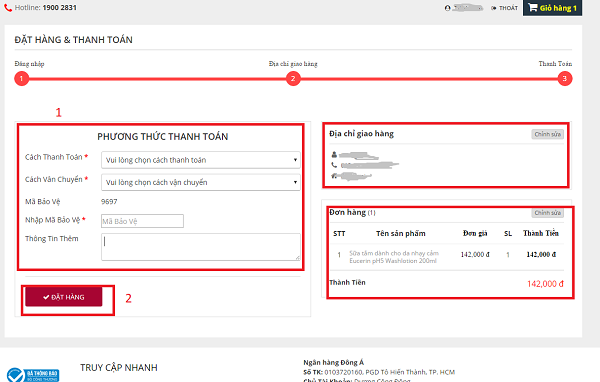Image resolution: width=600 pixels, height=382 pixels.
Task: Click the user account icon in header
Action: pos(447,8)
